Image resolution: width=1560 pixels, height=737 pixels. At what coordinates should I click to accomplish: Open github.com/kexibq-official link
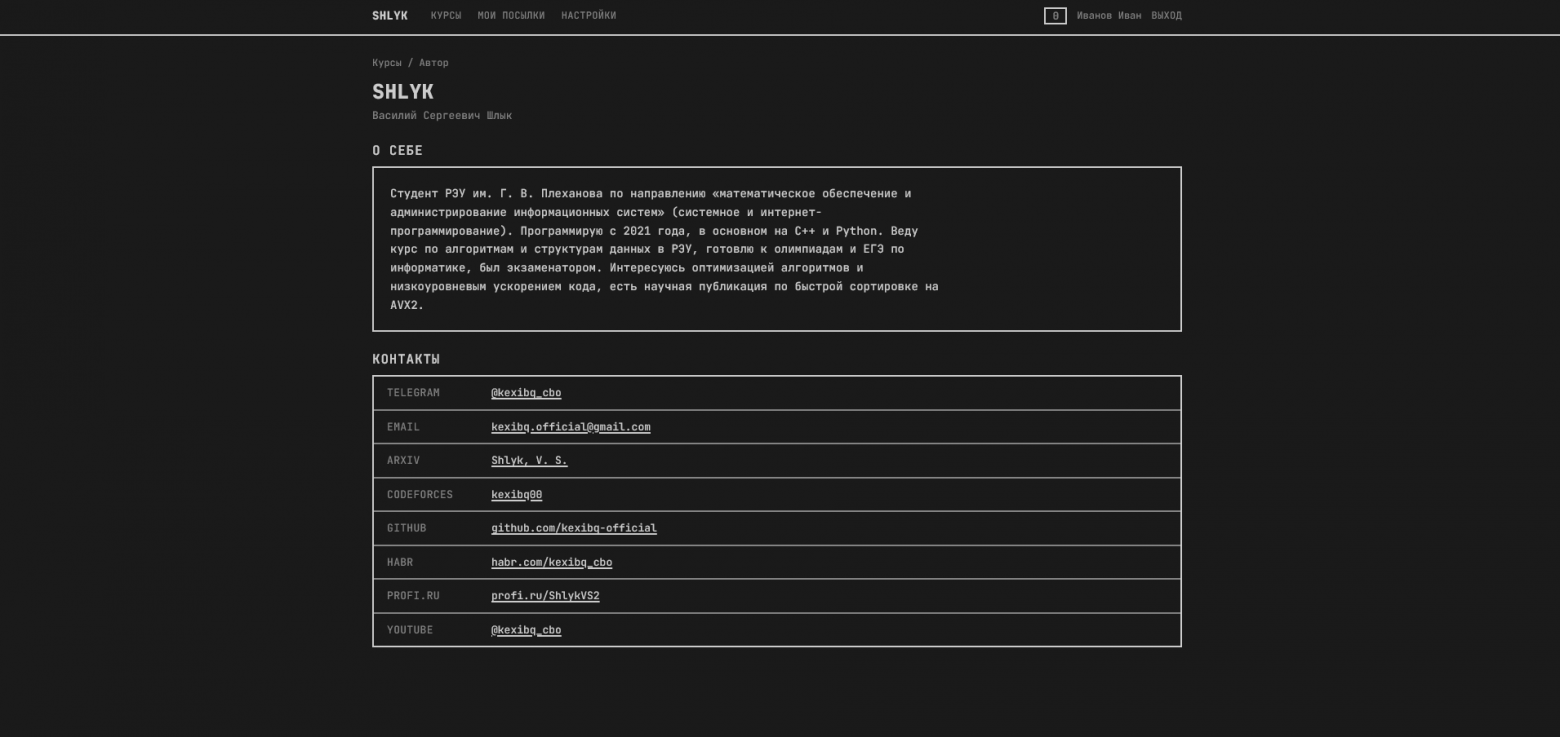pos(574,528)
